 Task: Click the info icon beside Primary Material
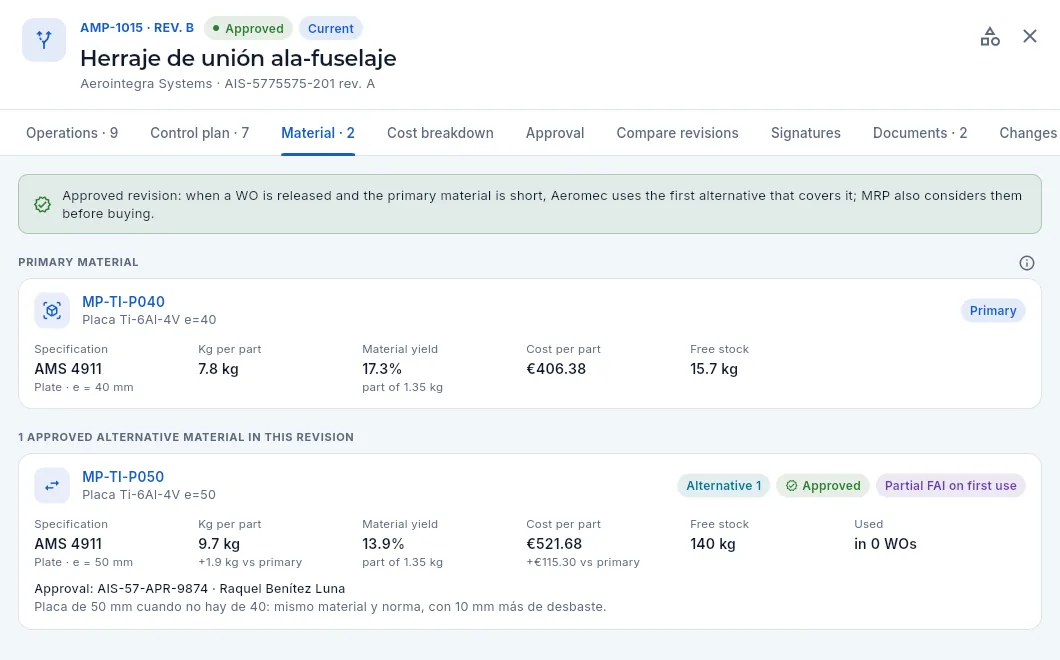(x=1026, y=263)
